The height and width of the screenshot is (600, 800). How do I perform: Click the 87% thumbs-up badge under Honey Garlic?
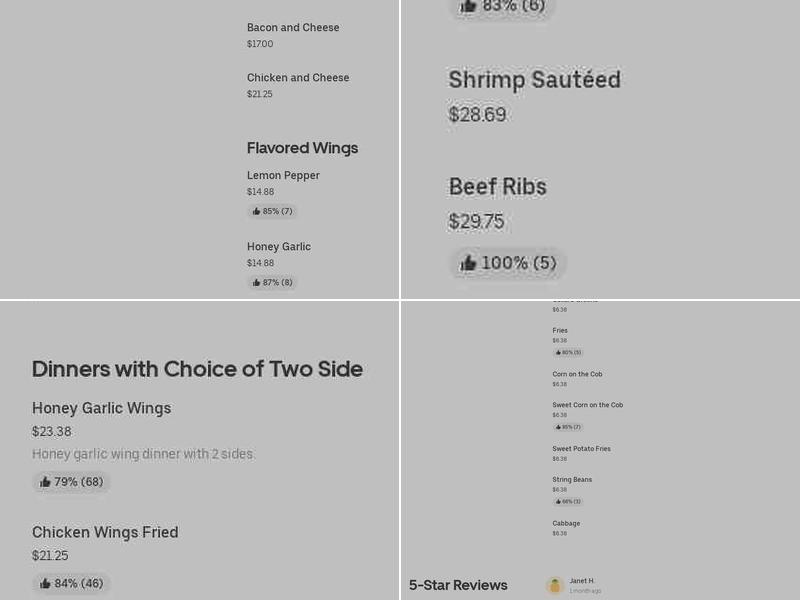pyautogui.click(x=271, y=282)
